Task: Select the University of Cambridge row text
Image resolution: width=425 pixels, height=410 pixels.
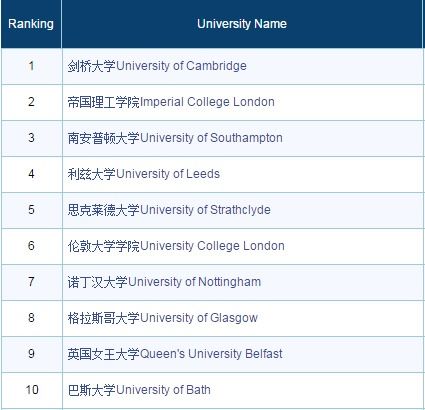Action: coord(157,66)
